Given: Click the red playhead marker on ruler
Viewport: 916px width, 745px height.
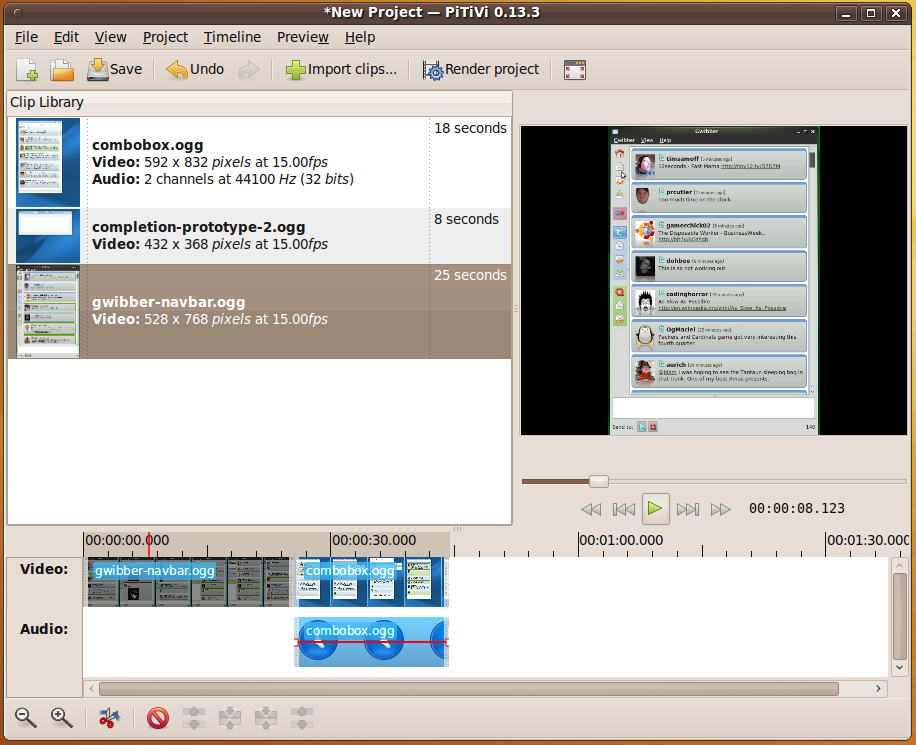Looking at the screenshot, I should click(149, 545).
